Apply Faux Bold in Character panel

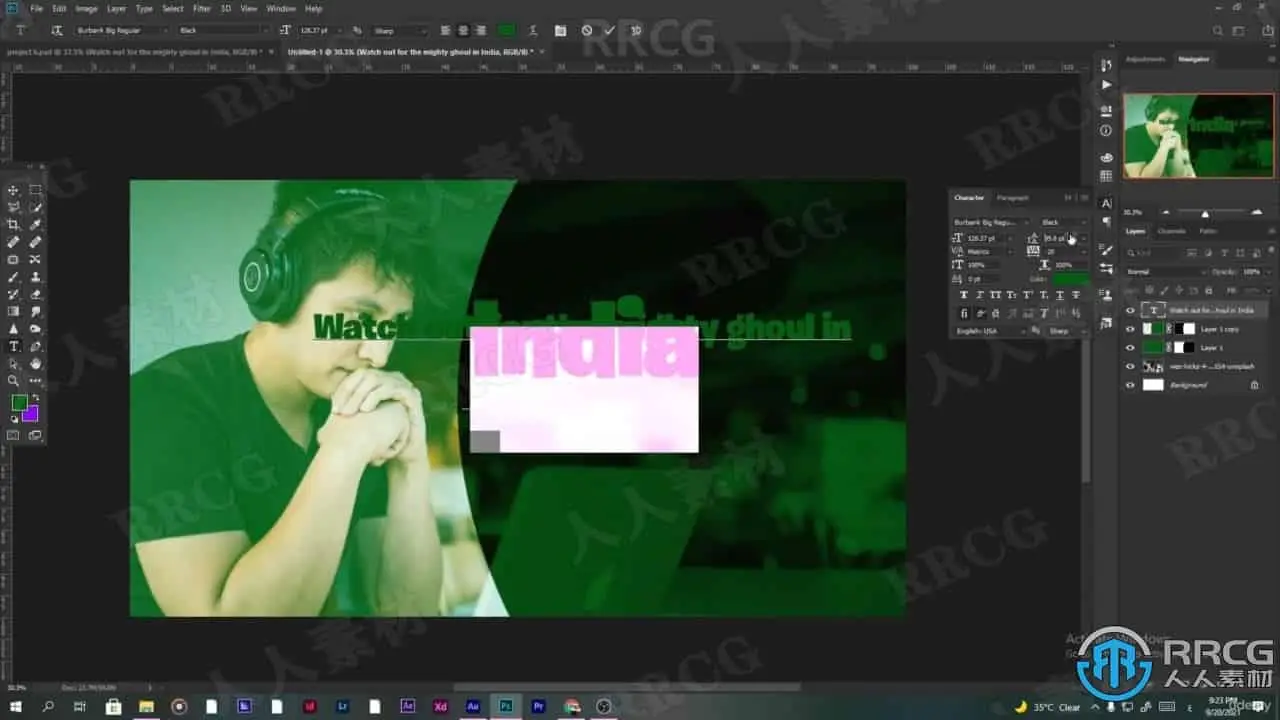coord(964,295)
